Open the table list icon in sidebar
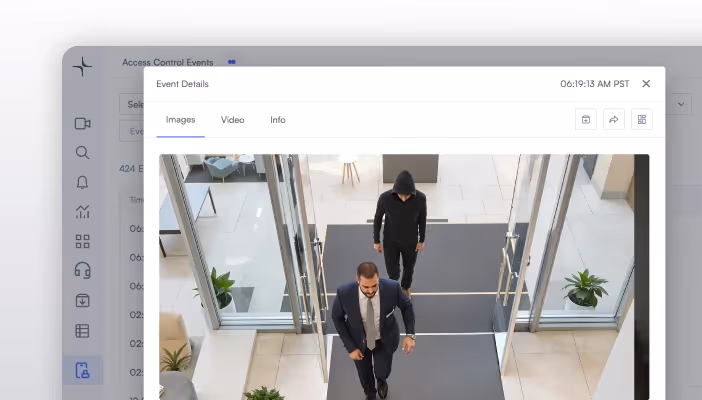The image size is (702, 400). (82, 331)
